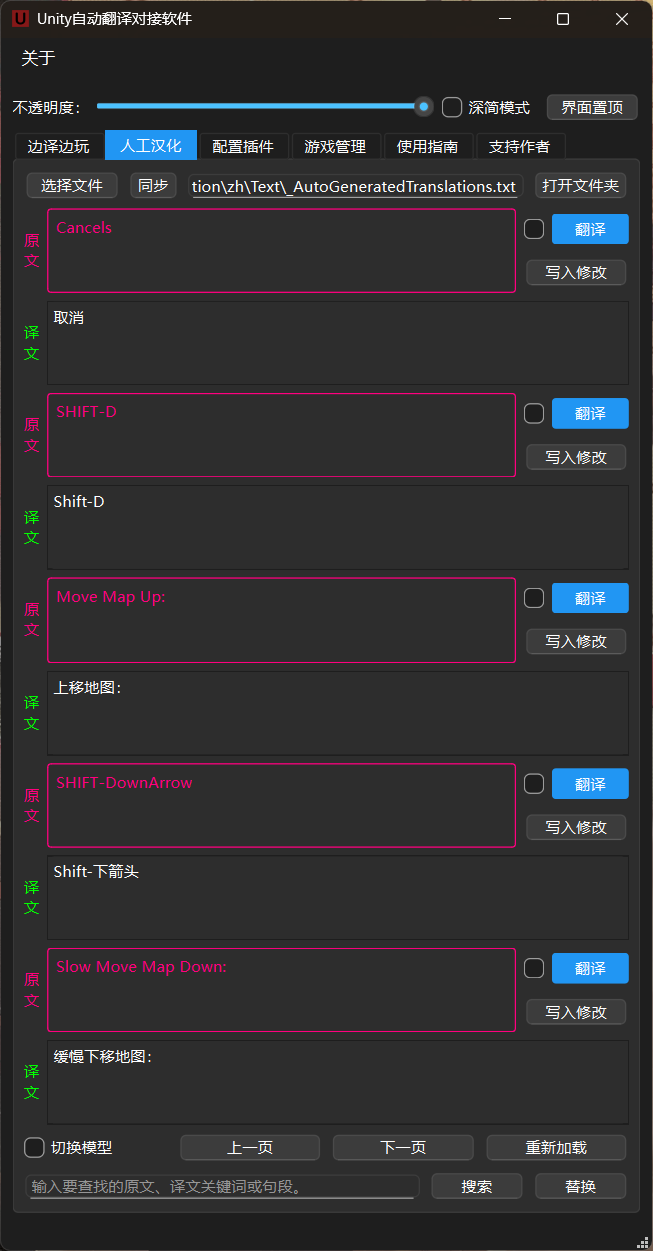Toggle the 切换模型 checkbox

pos(35,1147)
